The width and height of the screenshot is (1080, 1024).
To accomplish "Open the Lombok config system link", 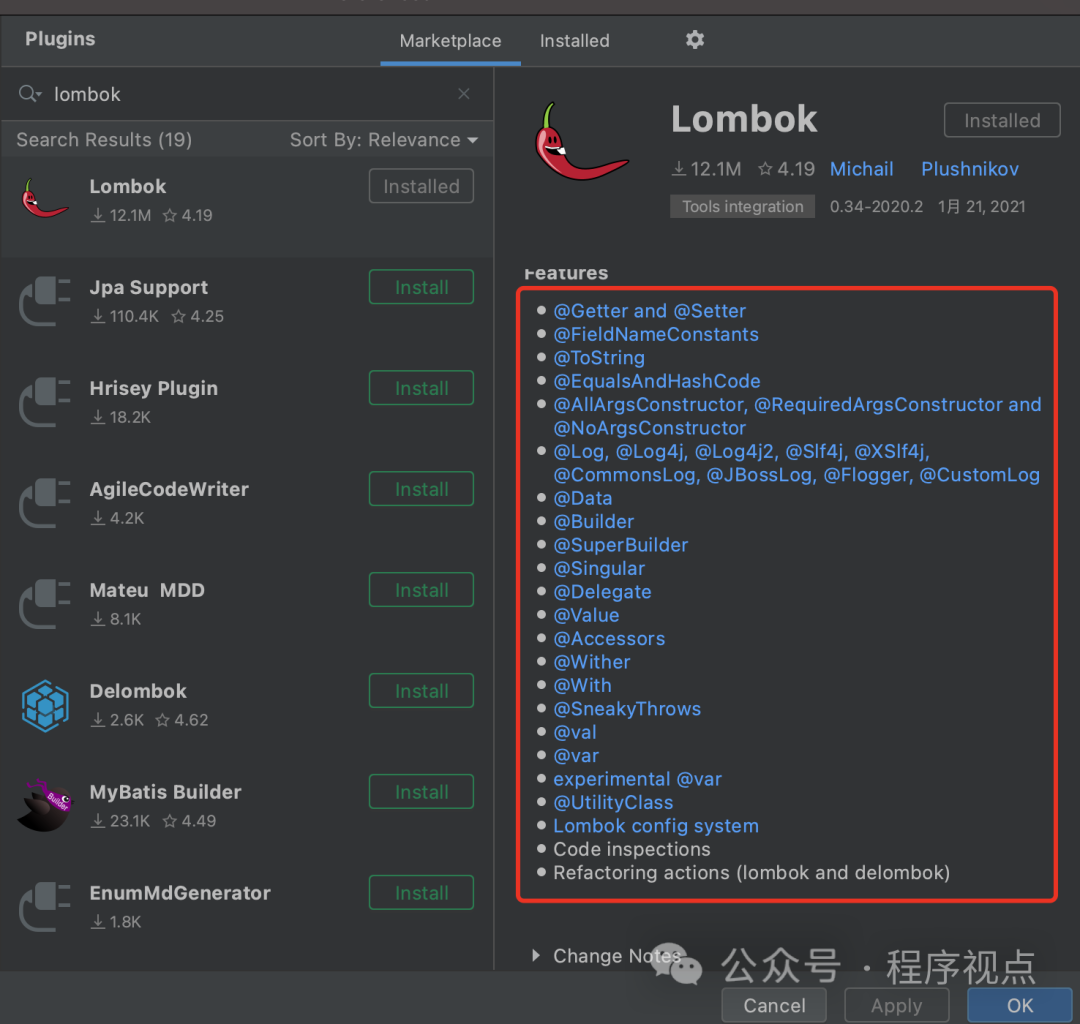I will [655, 826].
